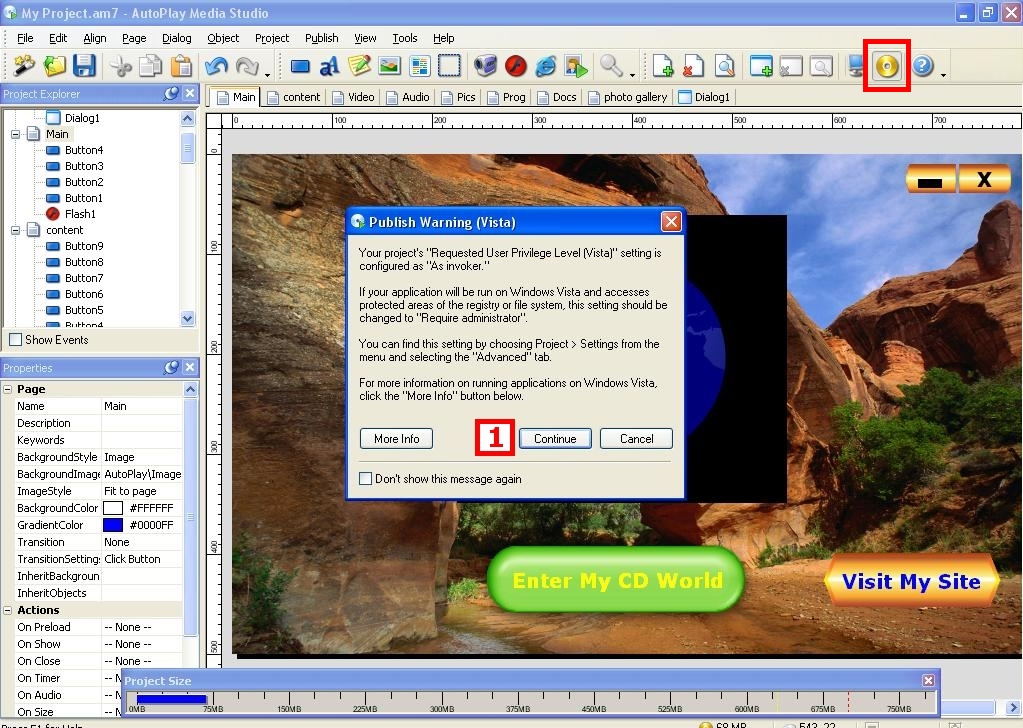Check "Don't show this message again"
This screenshot has width=1023, height=728.
pos(366,479)
